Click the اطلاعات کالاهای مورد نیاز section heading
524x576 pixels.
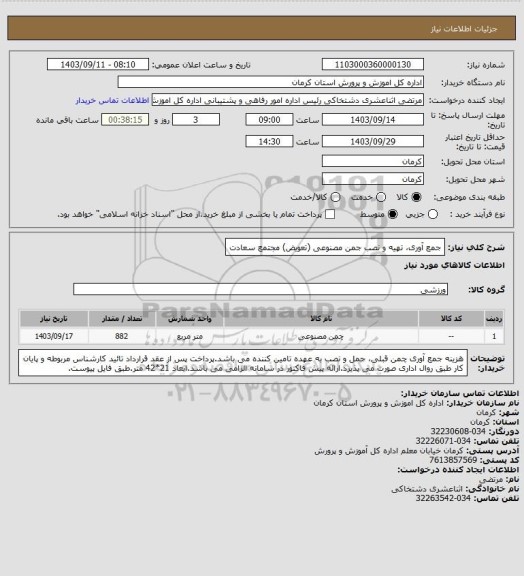tap(454, 265)
